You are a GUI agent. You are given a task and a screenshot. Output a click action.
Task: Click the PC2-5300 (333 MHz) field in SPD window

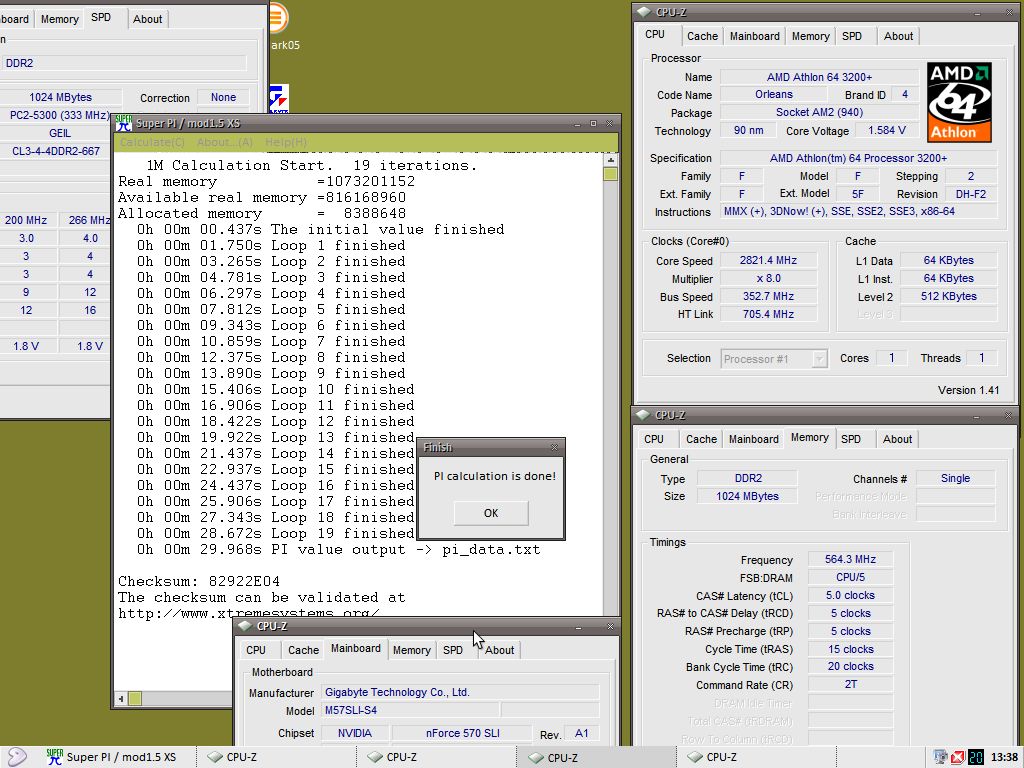point(59,115)
